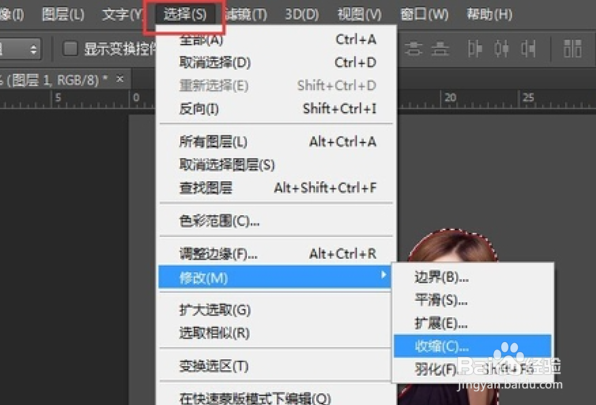Image resolution: width=596 pixels, height=405 pixels.
Task: Expand the 修改(M) submenu
Action: point(274,277)
